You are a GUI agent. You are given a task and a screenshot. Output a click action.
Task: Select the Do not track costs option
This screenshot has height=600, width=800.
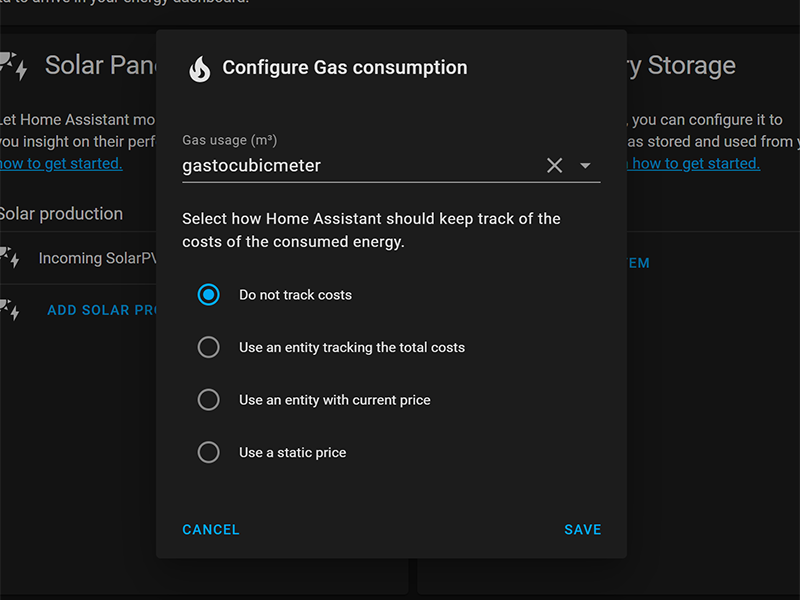(x=209, y=295)
